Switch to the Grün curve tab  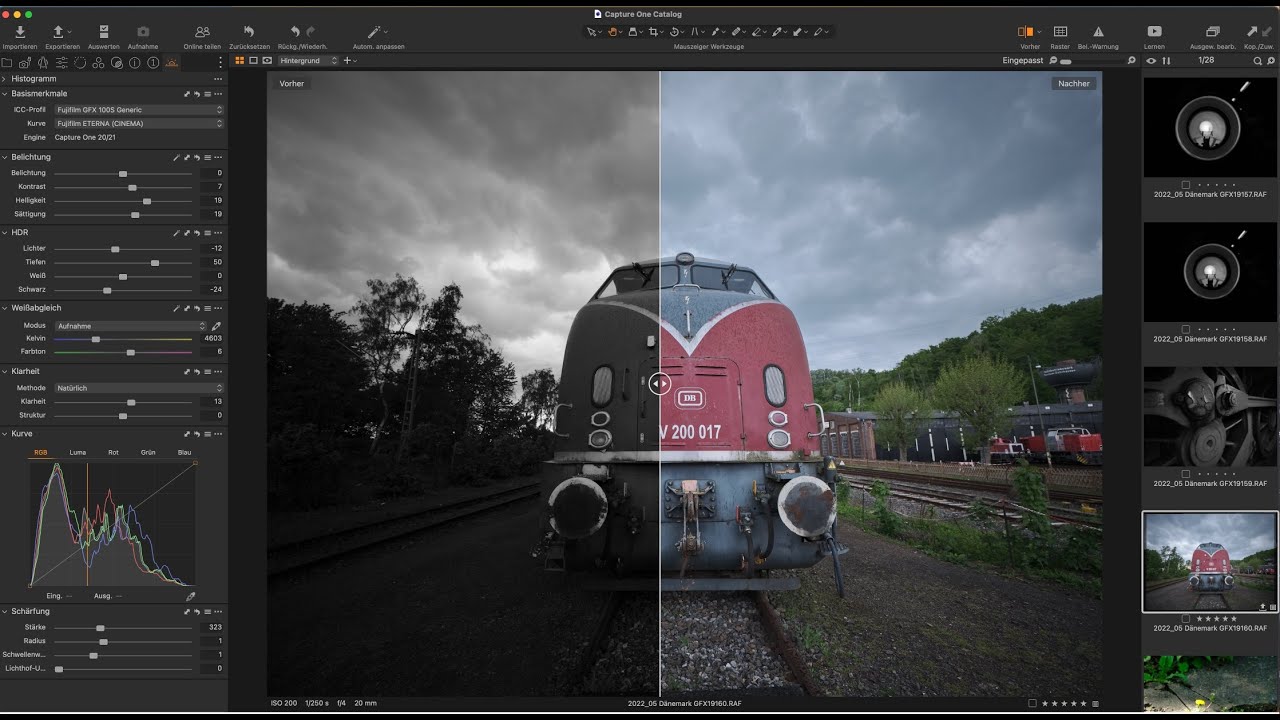pos(148,453)
